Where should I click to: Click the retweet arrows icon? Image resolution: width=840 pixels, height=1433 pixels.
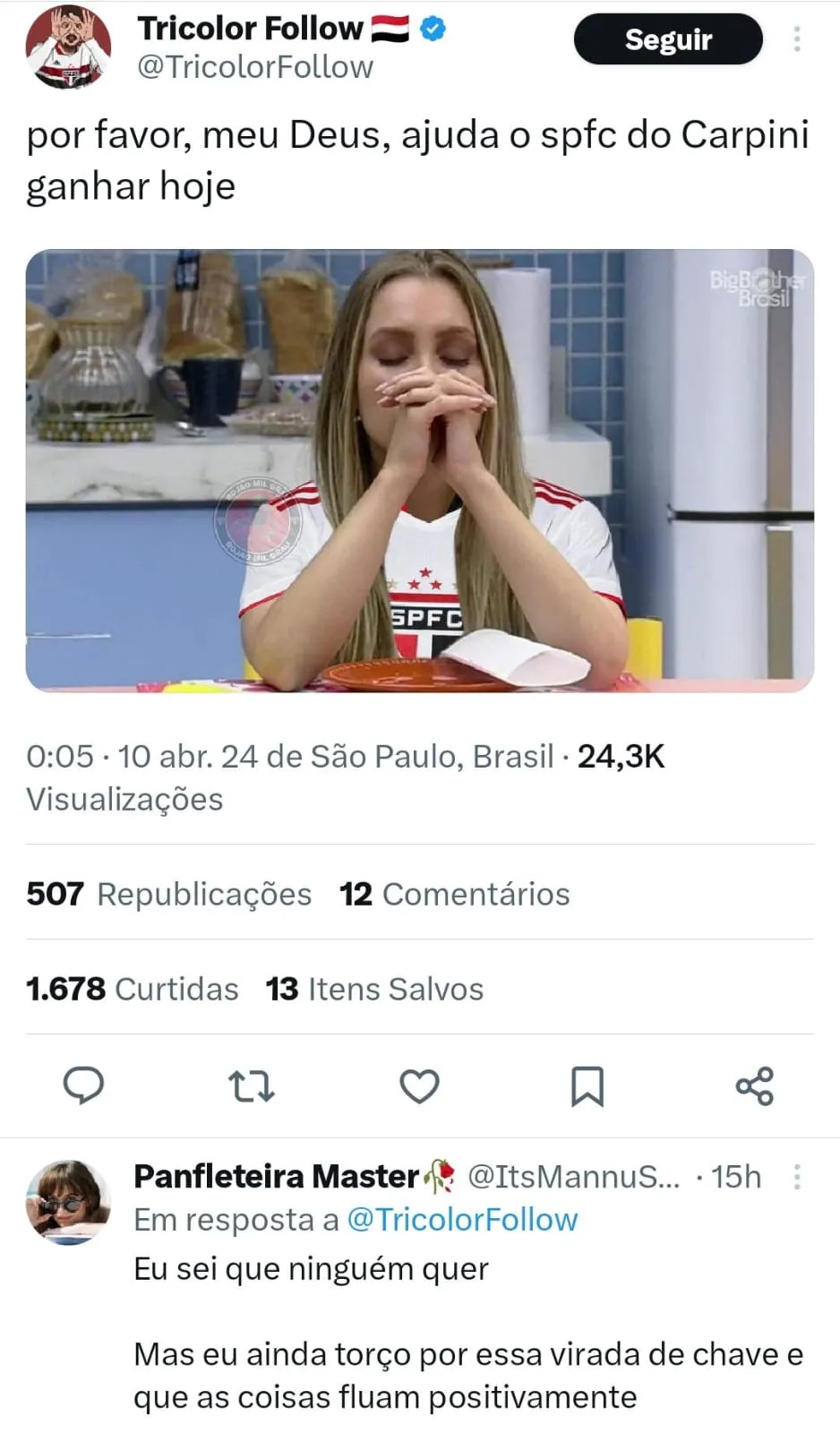point(252,1086)
